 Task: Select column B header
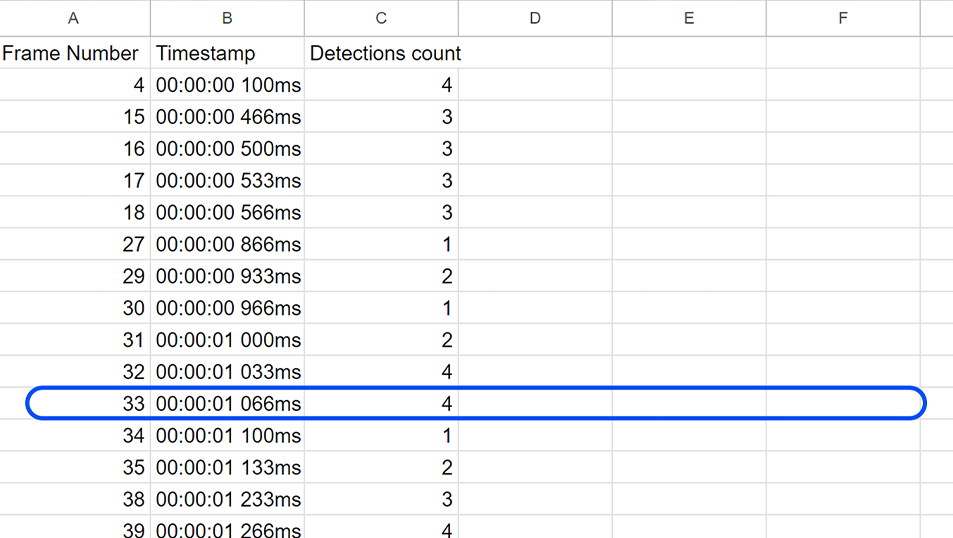(227, 18)
